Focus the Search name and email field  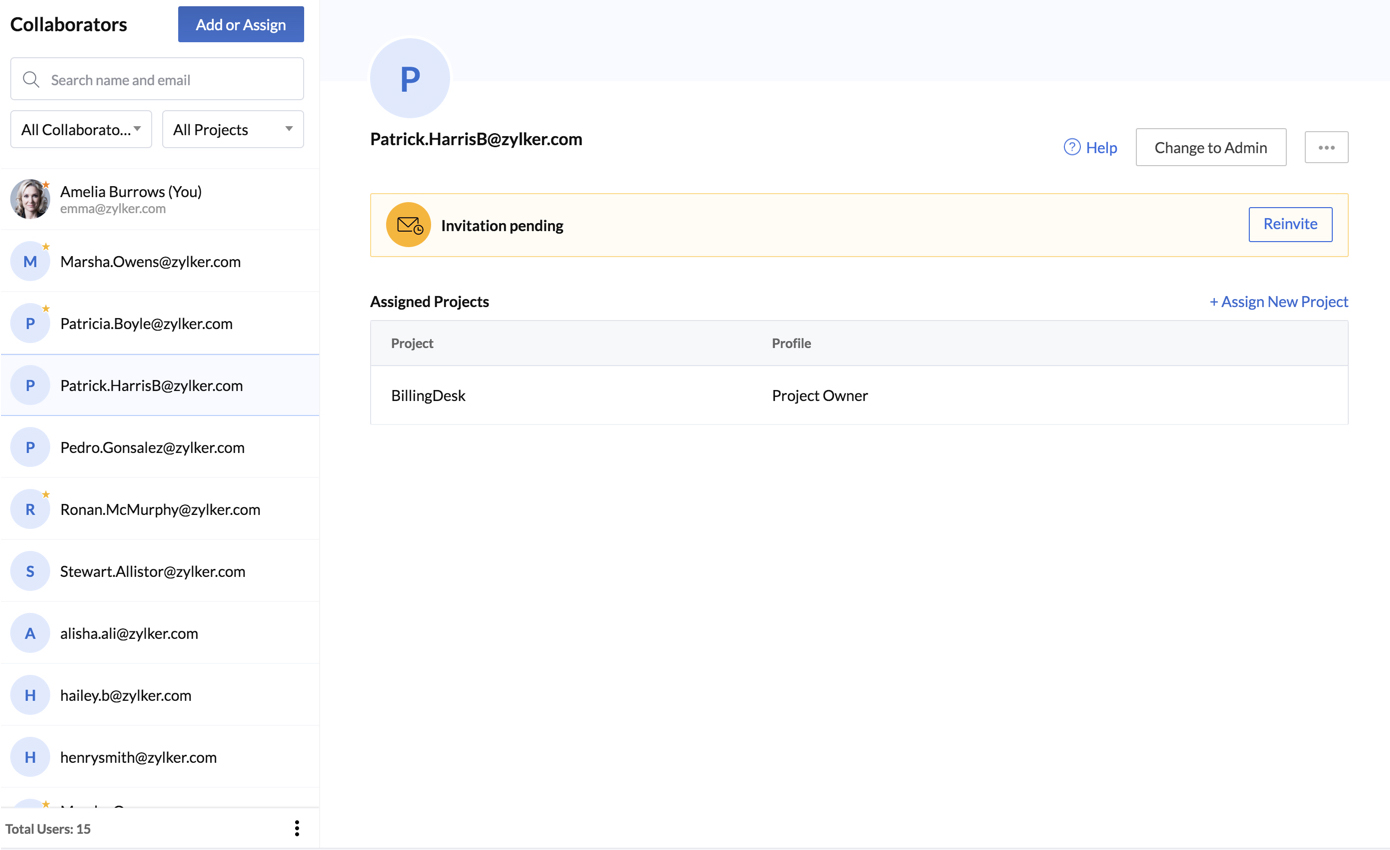pyautogui.click(x=170, y=80)
